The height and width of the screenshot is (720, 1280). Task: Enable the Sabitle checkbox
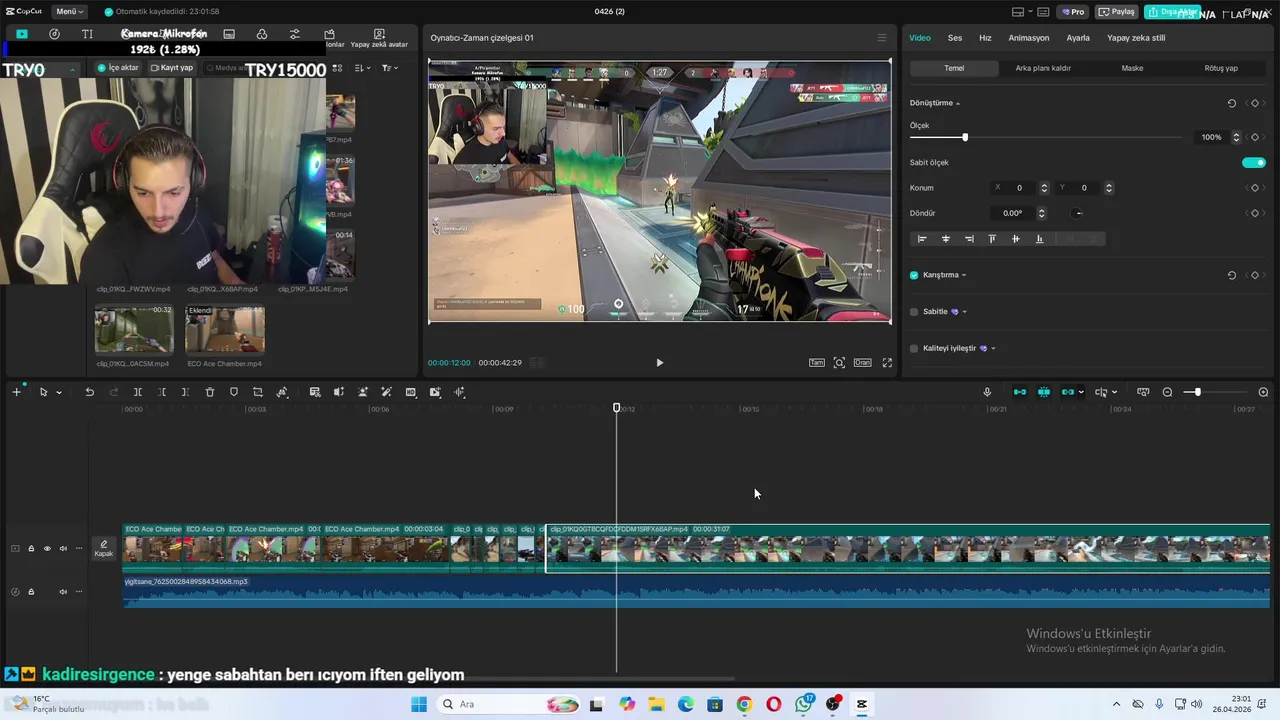pos(914,312)
